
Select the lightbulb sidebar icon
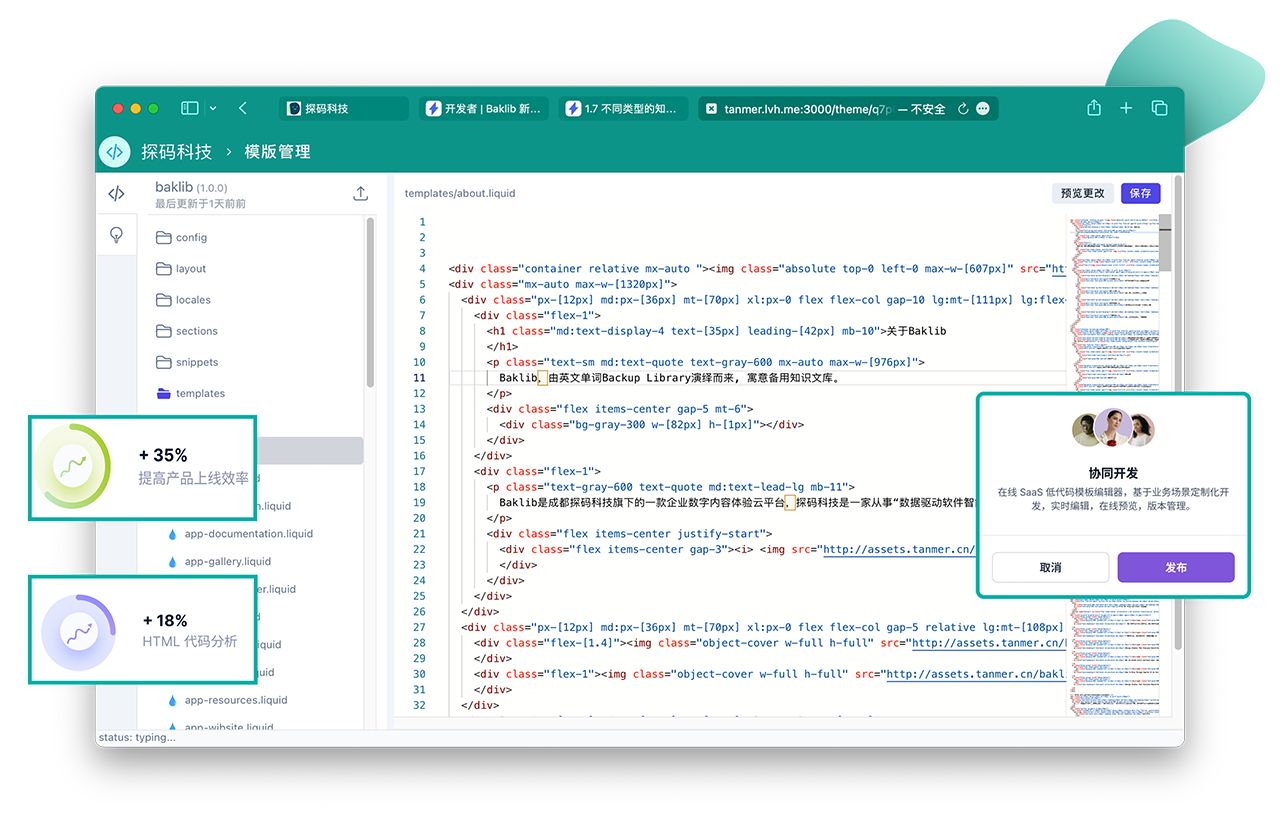(x=116, y=235)
